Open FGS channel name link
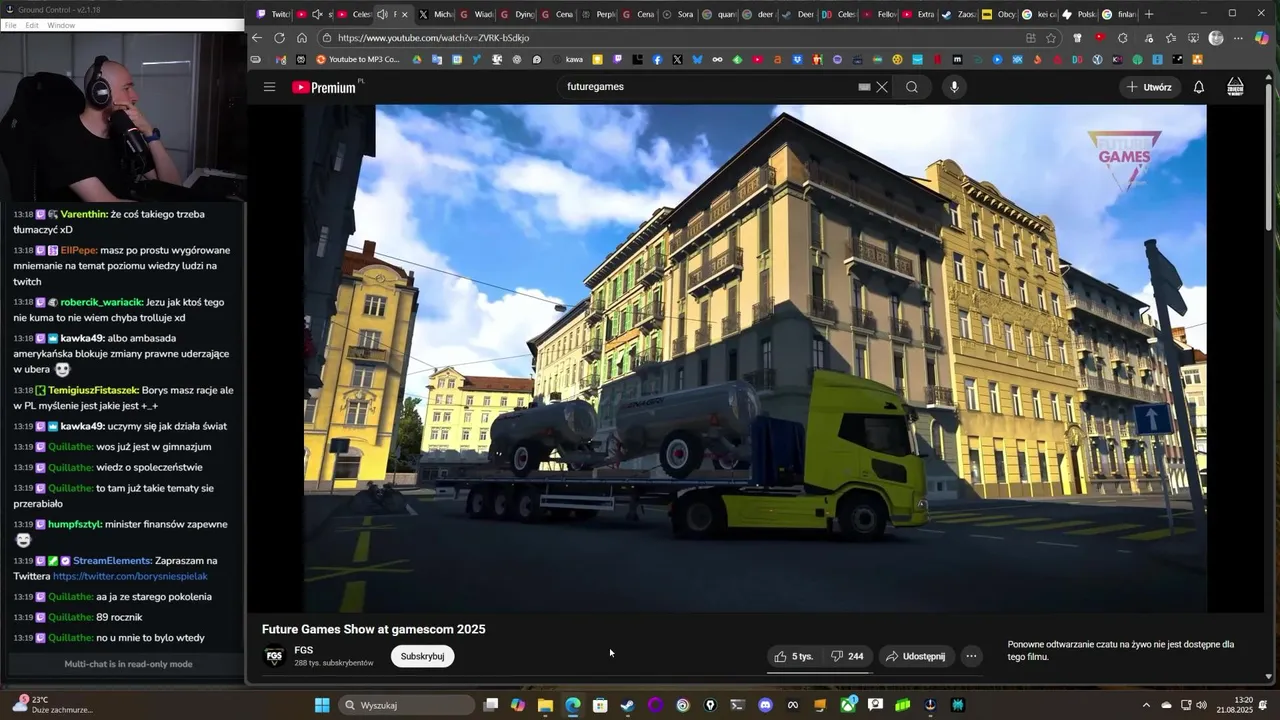 (304, 650)
